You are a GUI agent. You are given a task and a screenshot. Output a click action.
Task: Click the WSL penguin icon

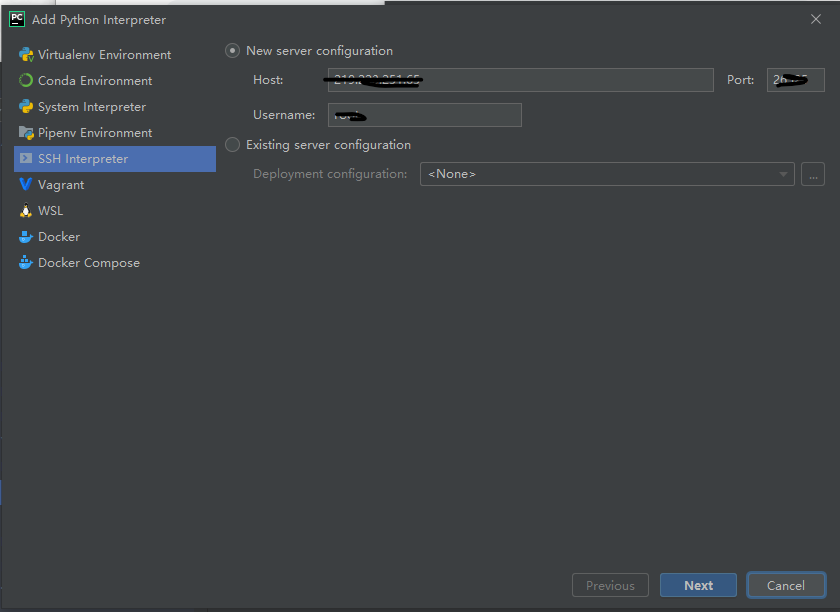click(x=26, y=211)
